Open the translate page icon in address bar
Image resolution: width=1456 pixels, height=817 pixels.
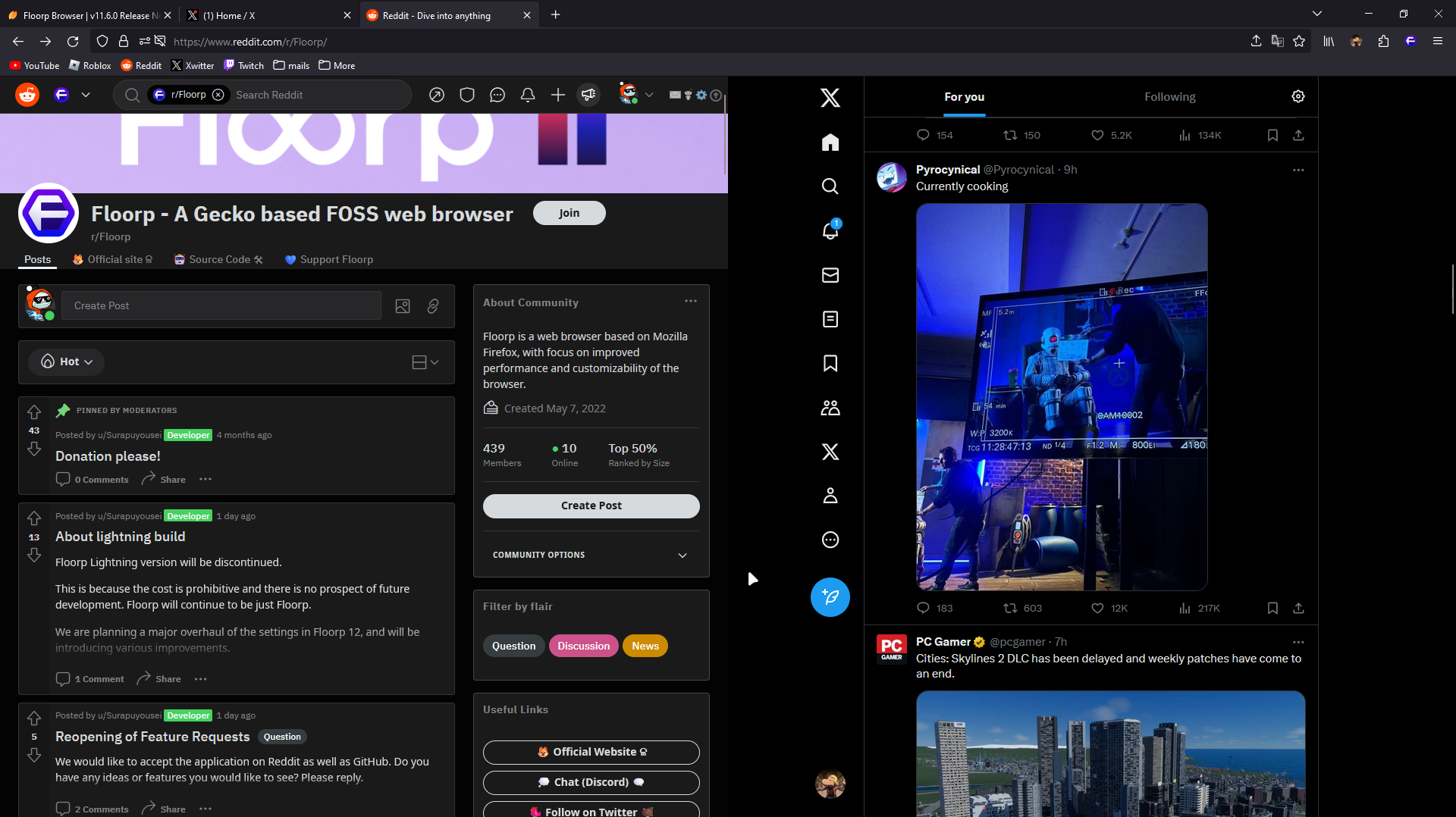1278,42
